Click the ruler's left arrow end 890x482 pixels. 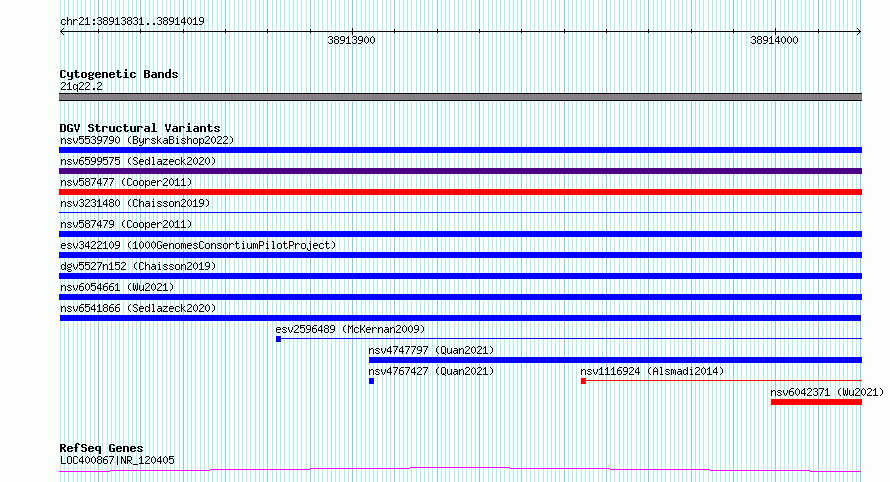pos(62,31)
